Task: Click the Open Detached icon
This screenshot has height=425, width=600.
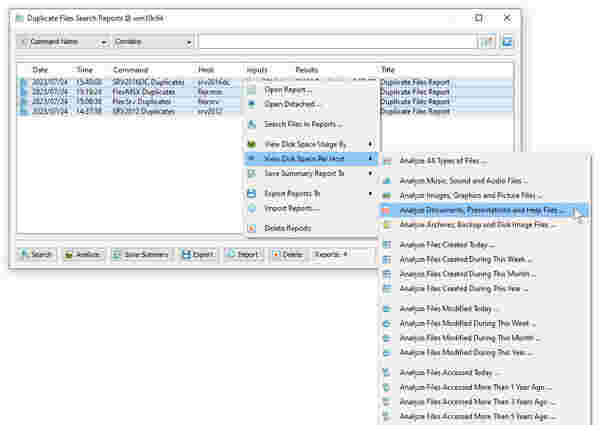Action: point(252,104)
